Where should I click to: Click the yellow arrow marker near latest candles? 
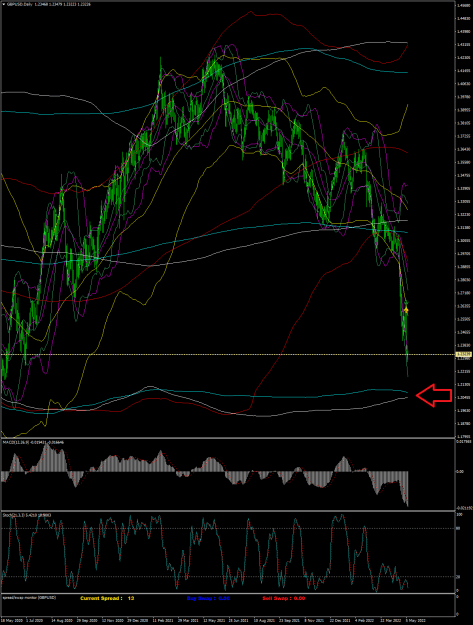[x=406, y=310]
